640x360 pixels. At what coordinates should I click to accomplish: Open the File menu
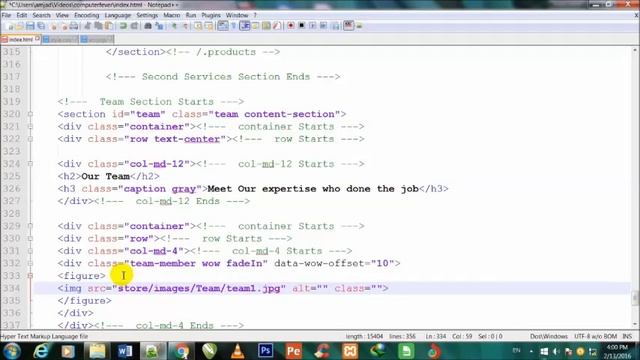click(x=6, y=15)
